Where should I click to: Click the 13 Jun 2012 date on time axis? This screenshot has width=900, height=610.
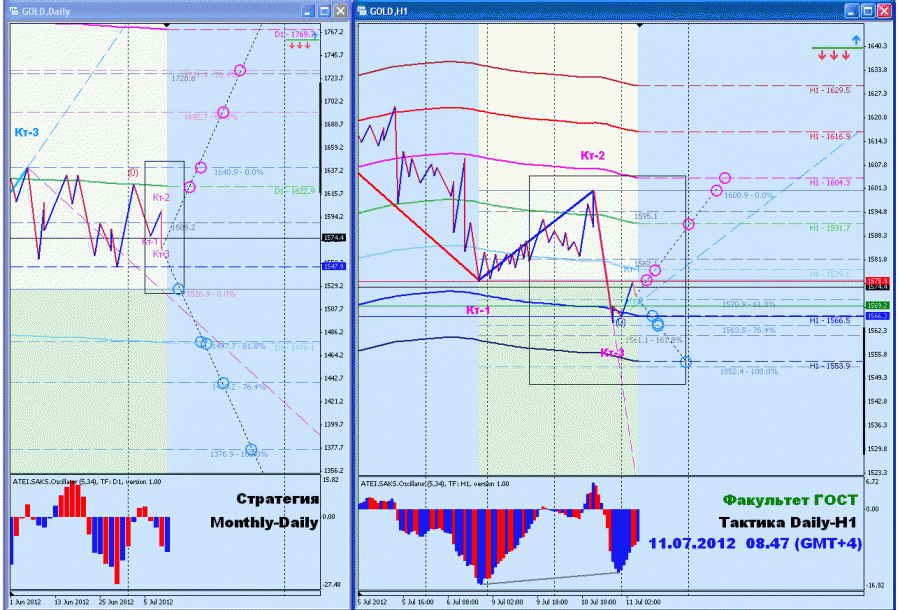(72, 602)
